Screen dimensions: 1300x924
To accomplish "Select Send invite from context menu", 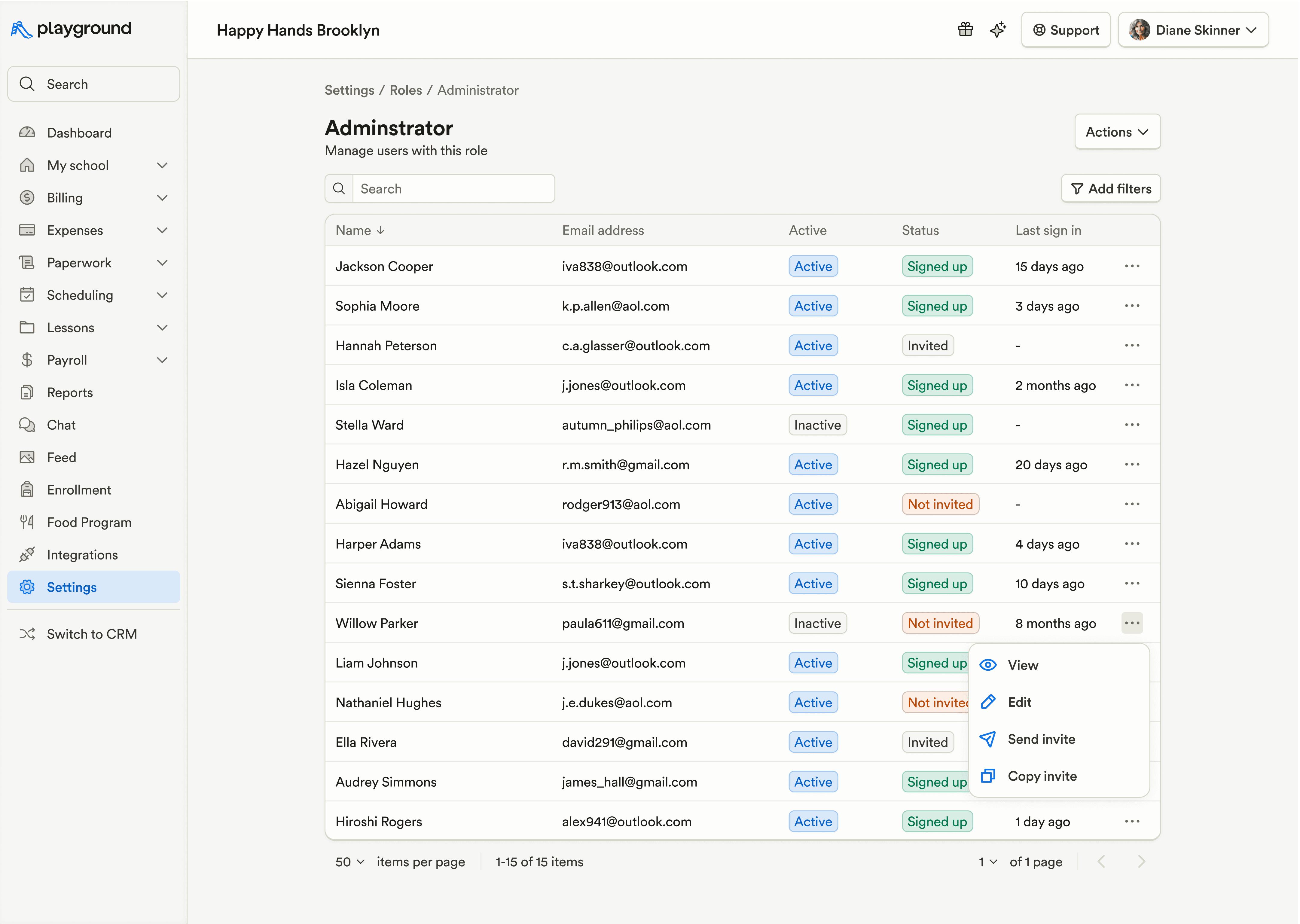I will (x=1041, y=739).
